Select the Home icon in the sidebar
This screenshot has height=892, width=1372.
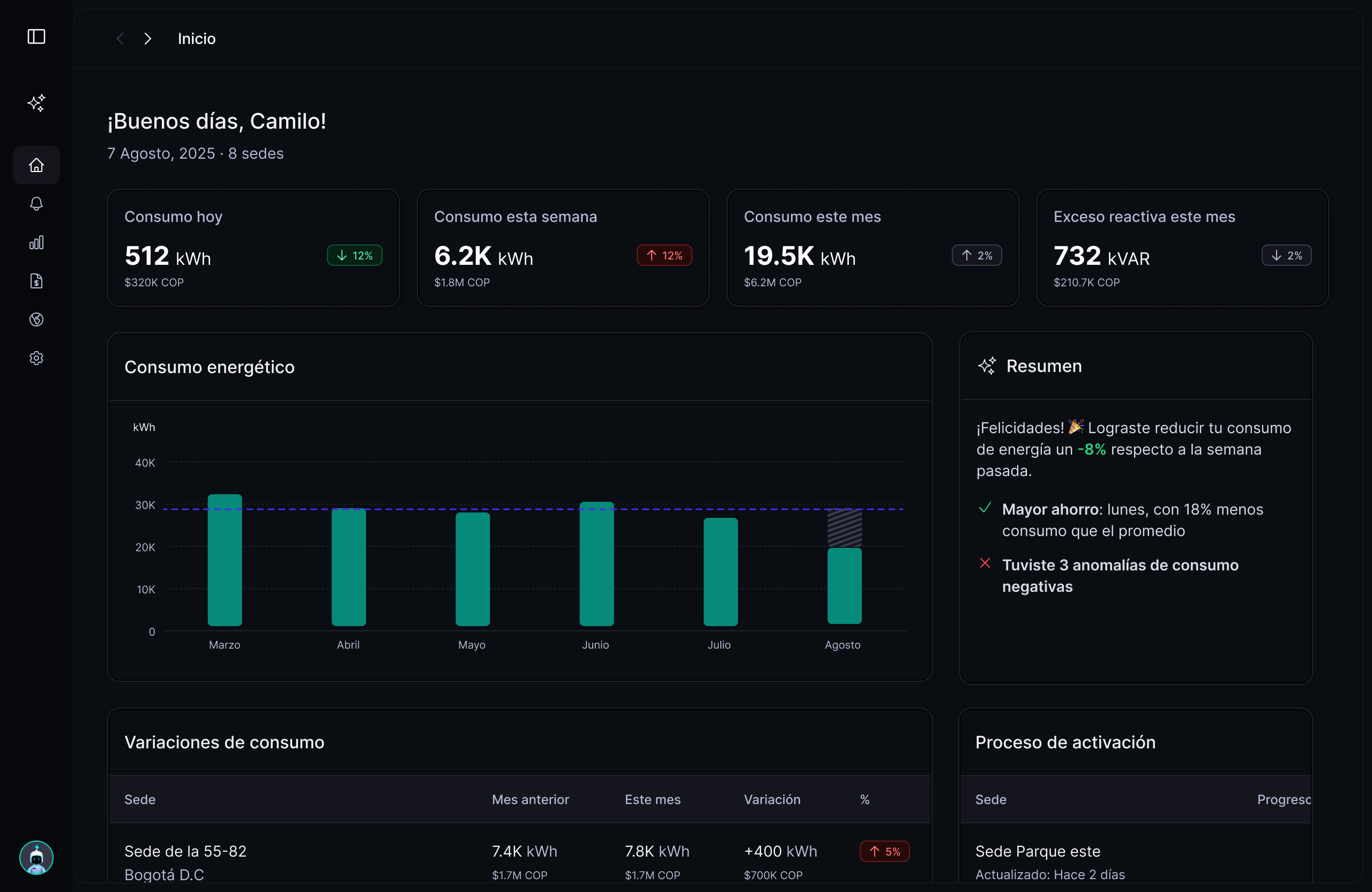pyautogui.click(x=36, y=165)
